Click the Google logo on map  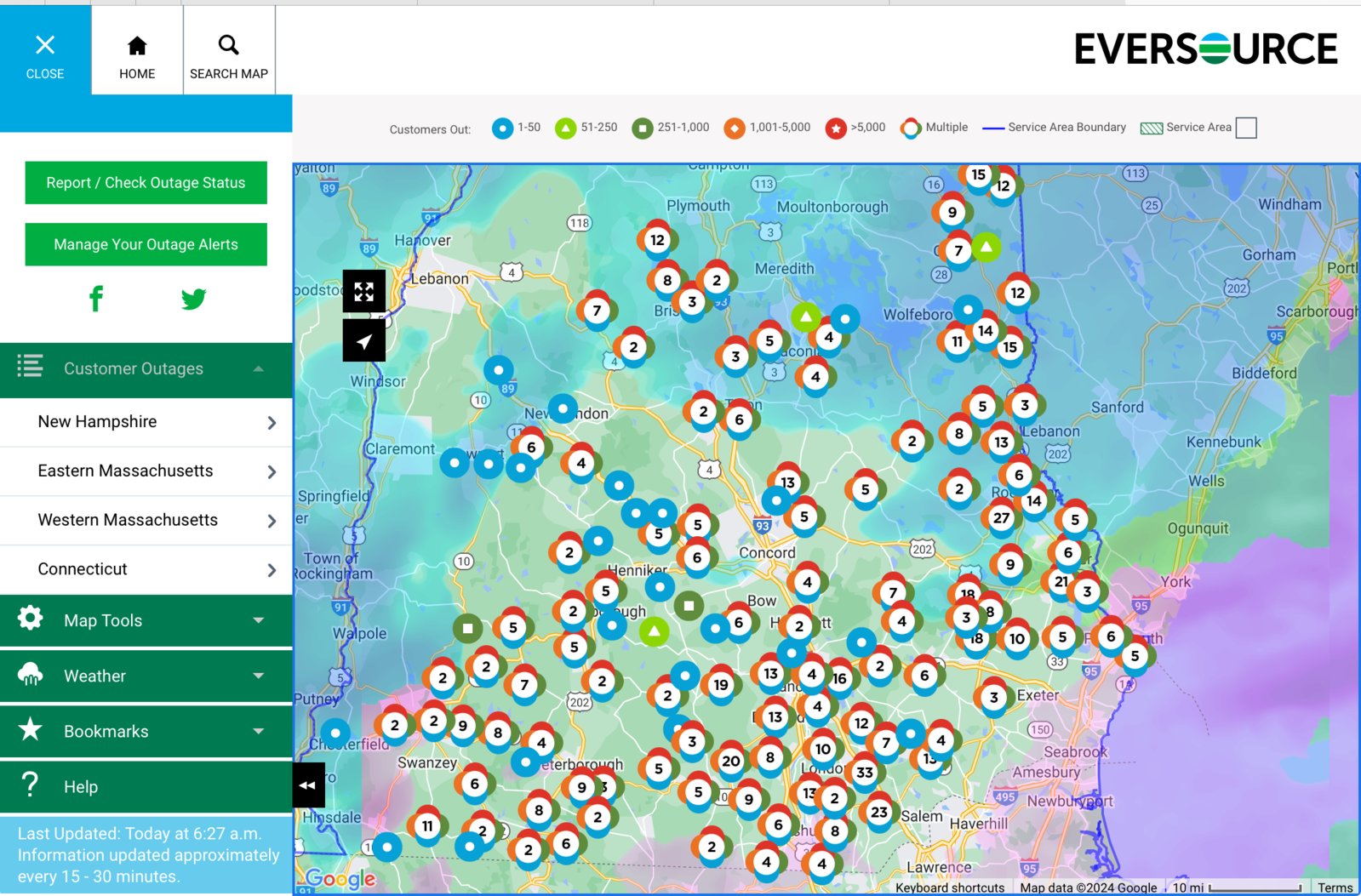[340, 878]
